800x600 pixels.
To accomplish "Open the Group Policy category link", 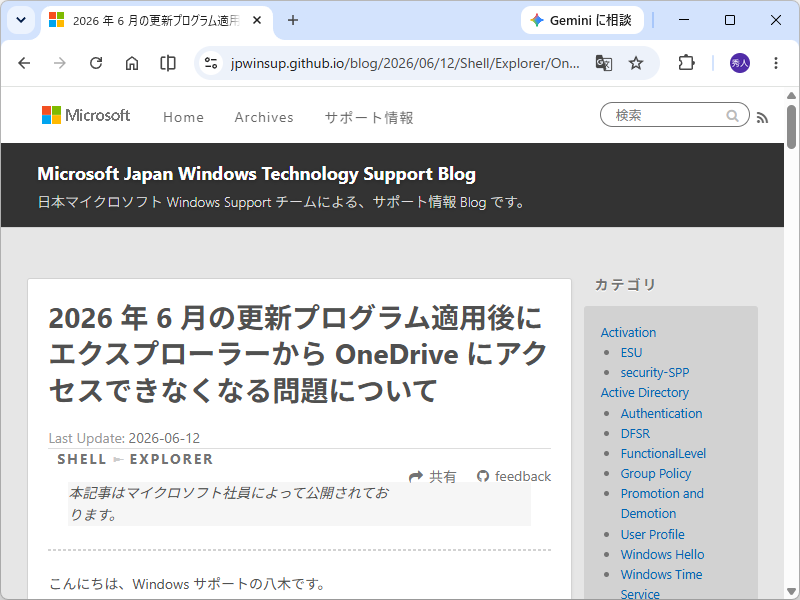I will pyautogui.click(x=656, y=473).
